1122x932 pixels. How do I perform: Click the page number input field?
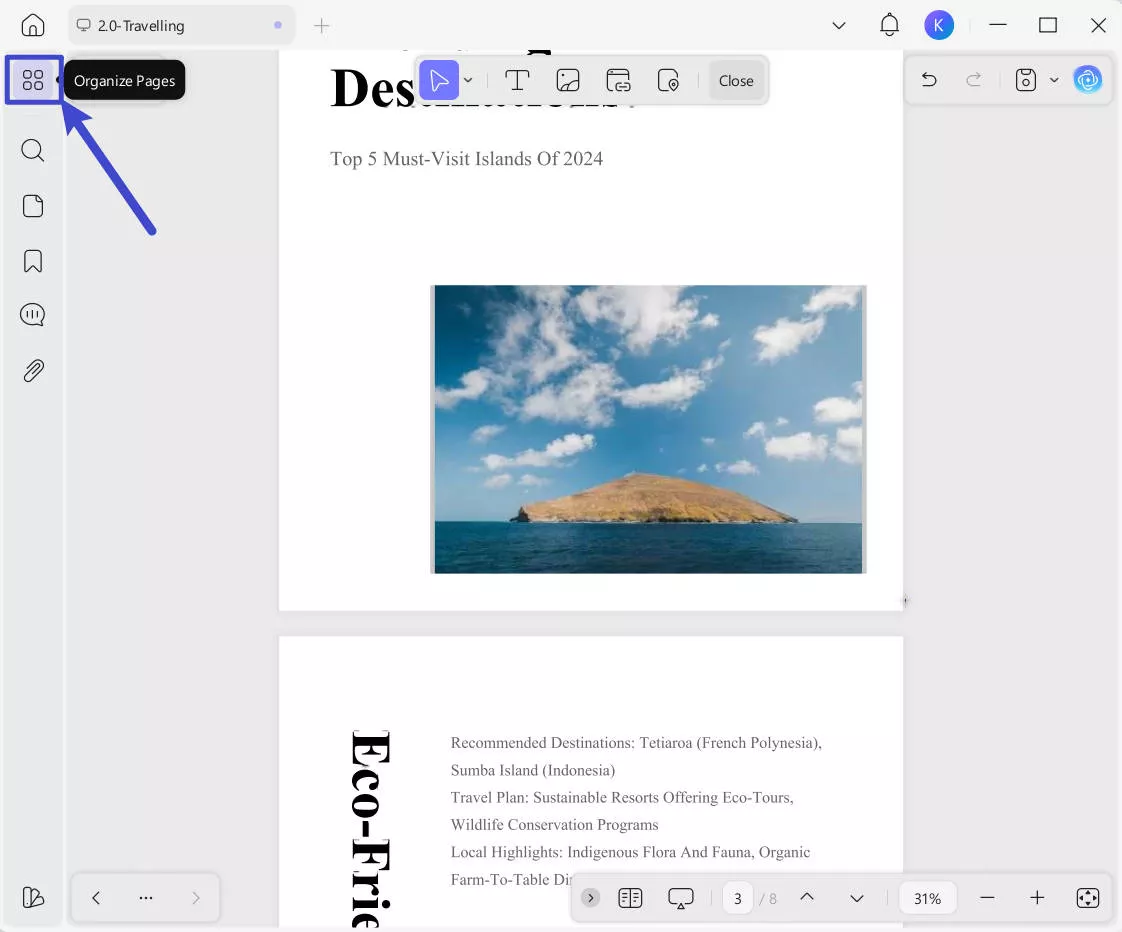point(738,898)
